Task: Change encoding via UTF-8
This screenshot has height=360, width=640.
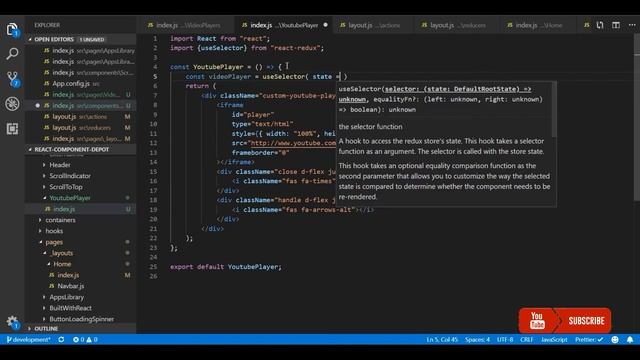Action: click(x=505, y=339)
